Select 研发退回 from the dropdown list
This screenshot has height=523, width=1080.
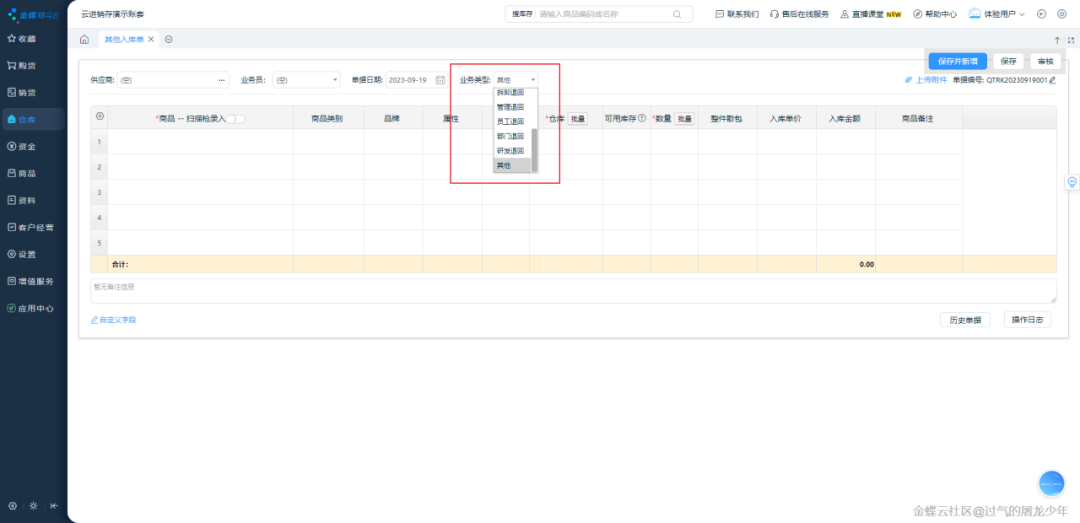[510, 150]
